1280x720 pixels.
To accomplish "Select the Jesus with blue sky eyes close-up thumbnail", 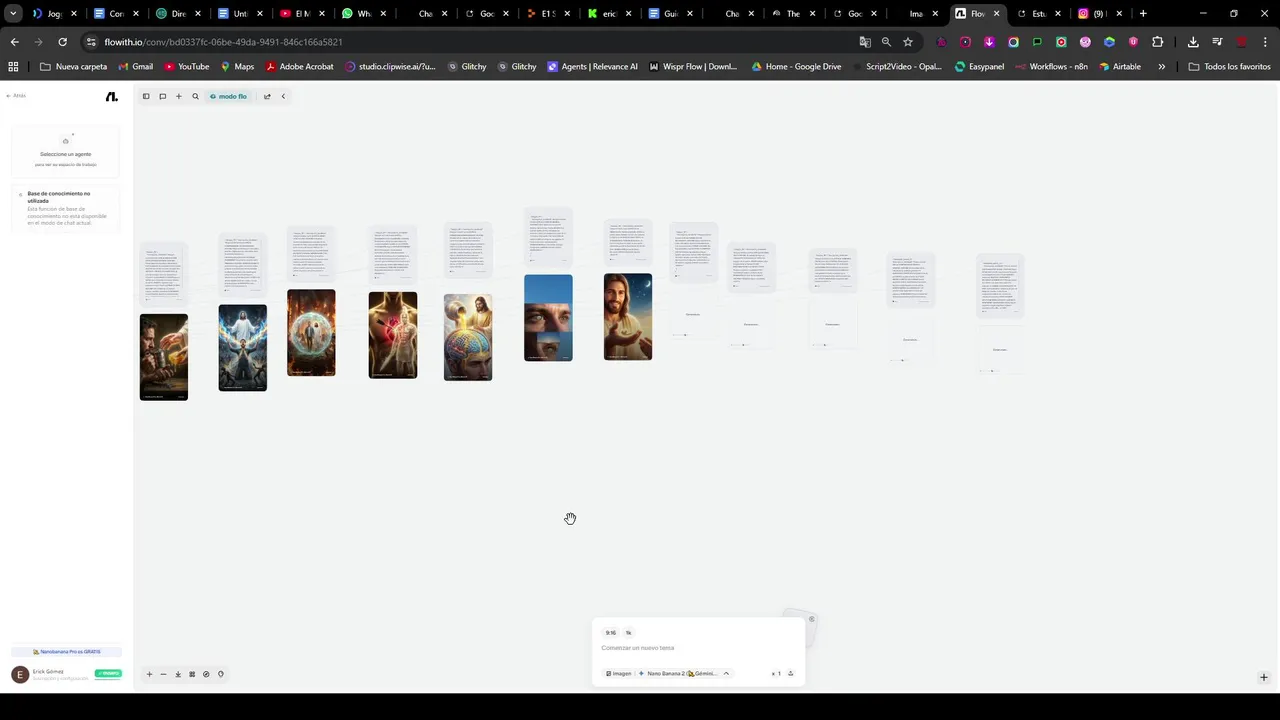I will coord(548,318).
